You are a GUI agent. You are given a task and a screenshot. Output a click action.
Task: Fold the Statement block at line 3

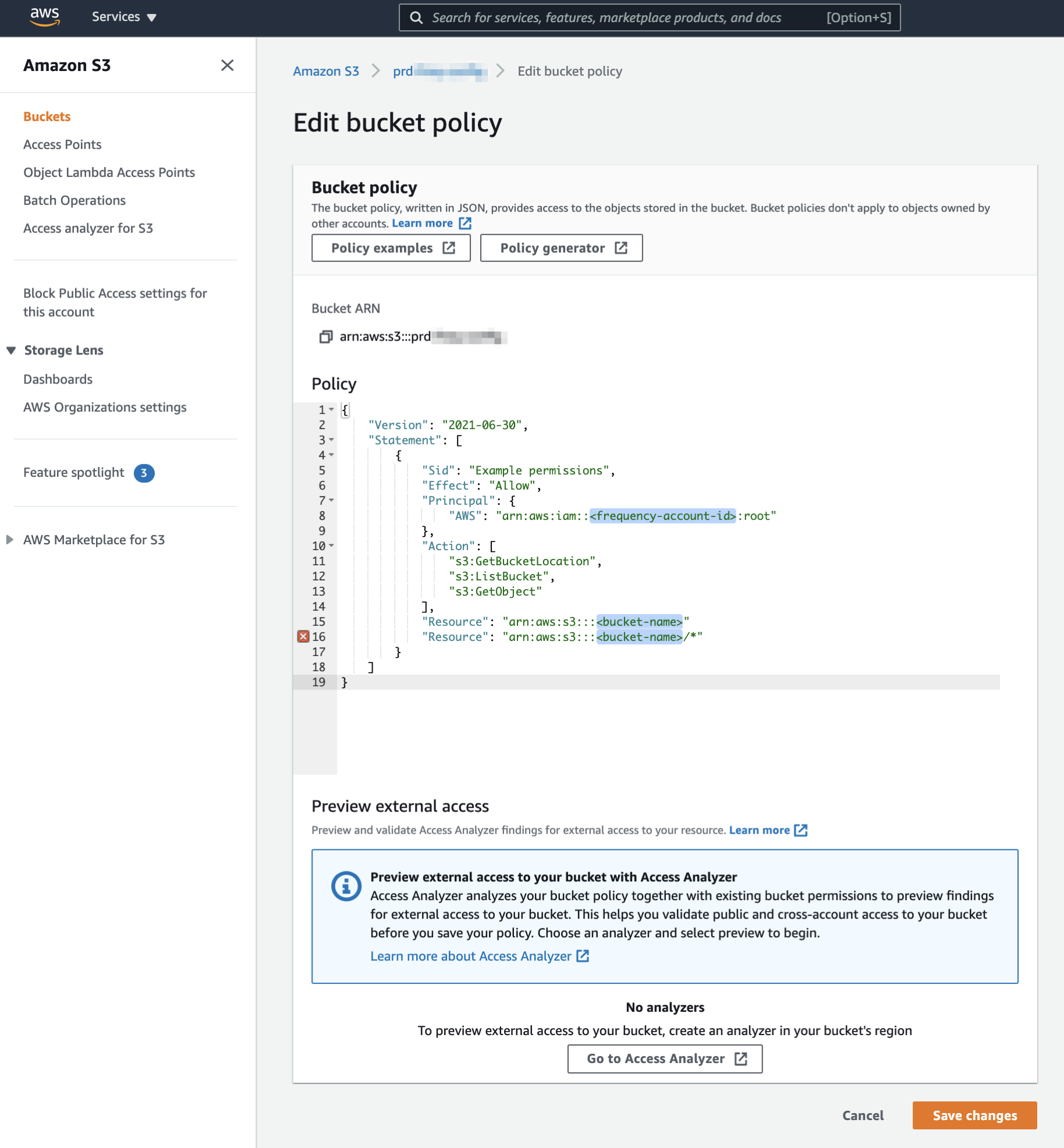[x=331, y=440]
